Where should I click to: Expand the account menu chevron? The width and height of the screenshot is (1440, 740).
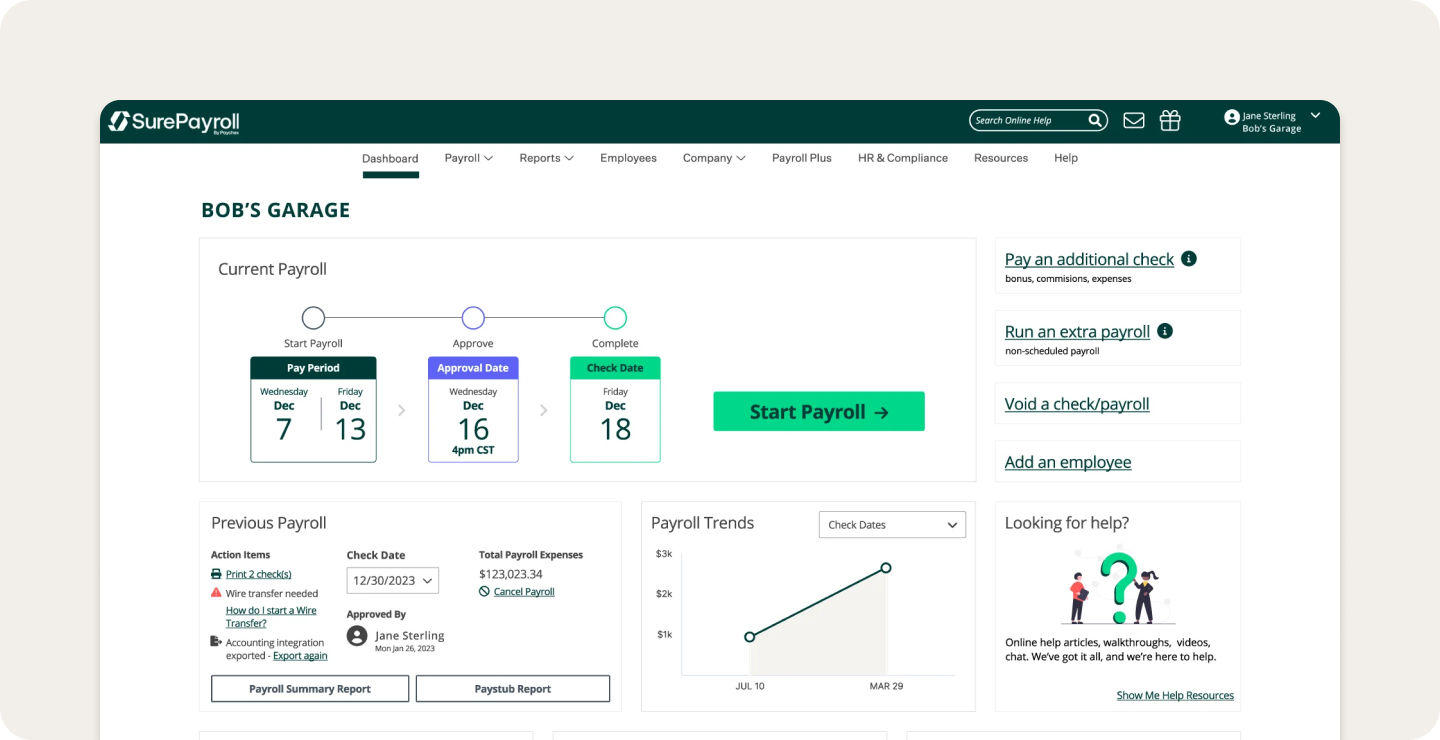click(1315, 116)
